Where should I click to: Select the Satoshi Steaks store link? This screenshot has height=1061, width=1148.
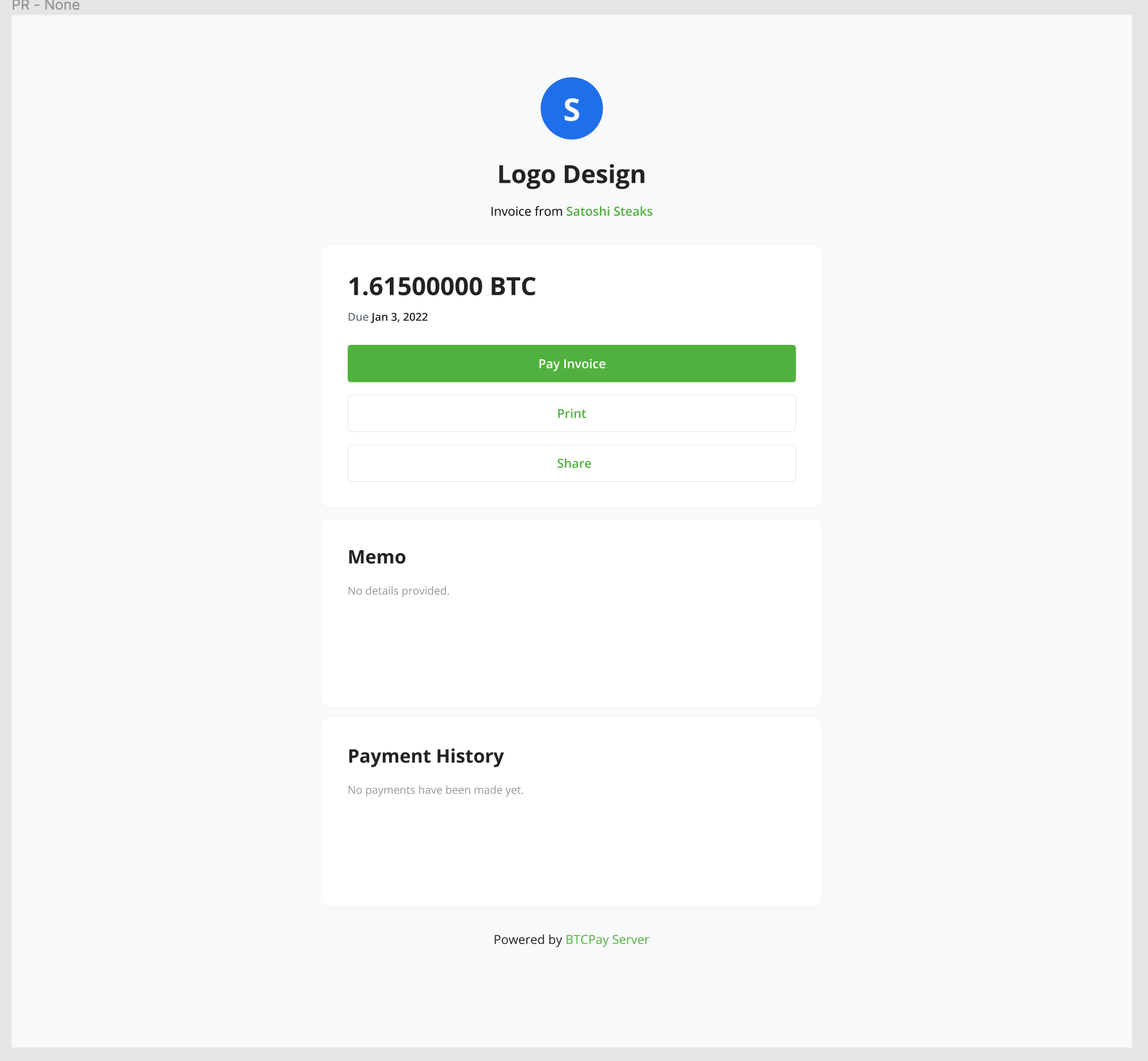pyautogui.click(x=608, y=211)
